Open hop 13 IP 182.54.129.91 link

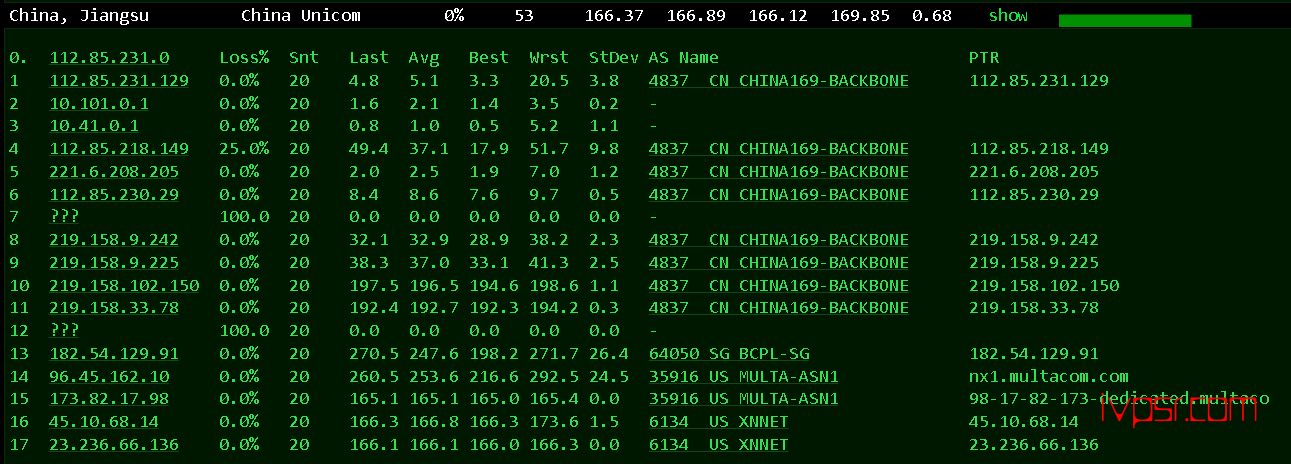[x=114, y=353]
